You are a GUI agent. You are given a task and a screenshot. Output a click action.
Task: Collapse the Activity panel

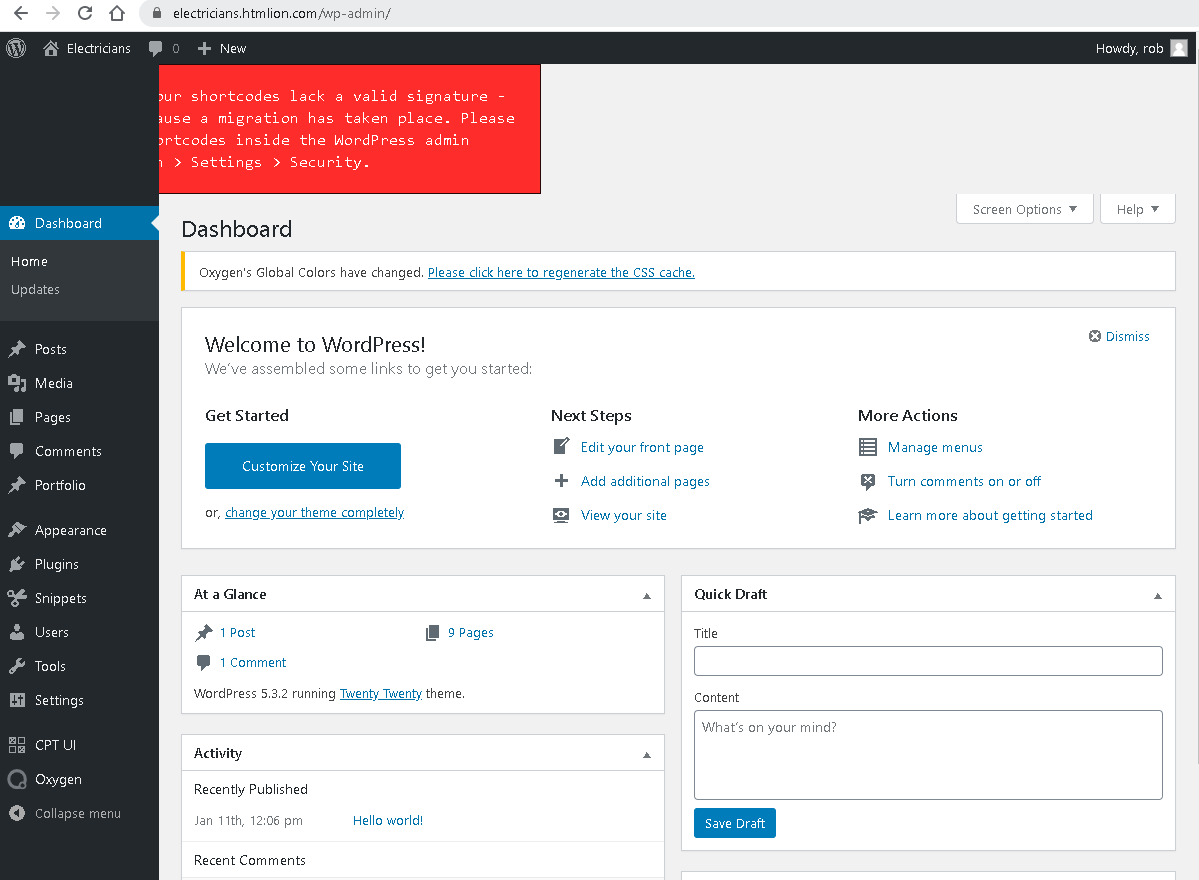pos(648,753)
